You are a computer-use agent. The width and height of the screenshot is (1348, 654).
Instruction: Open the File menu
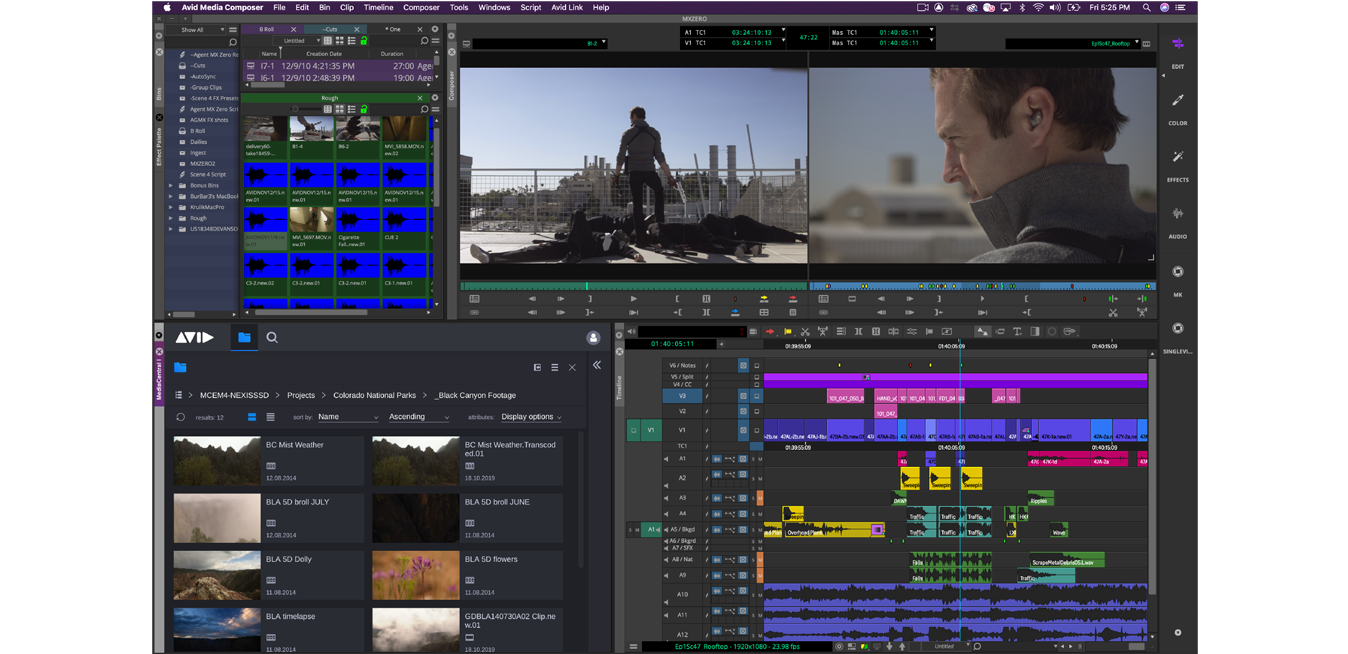tap(279, 7)
